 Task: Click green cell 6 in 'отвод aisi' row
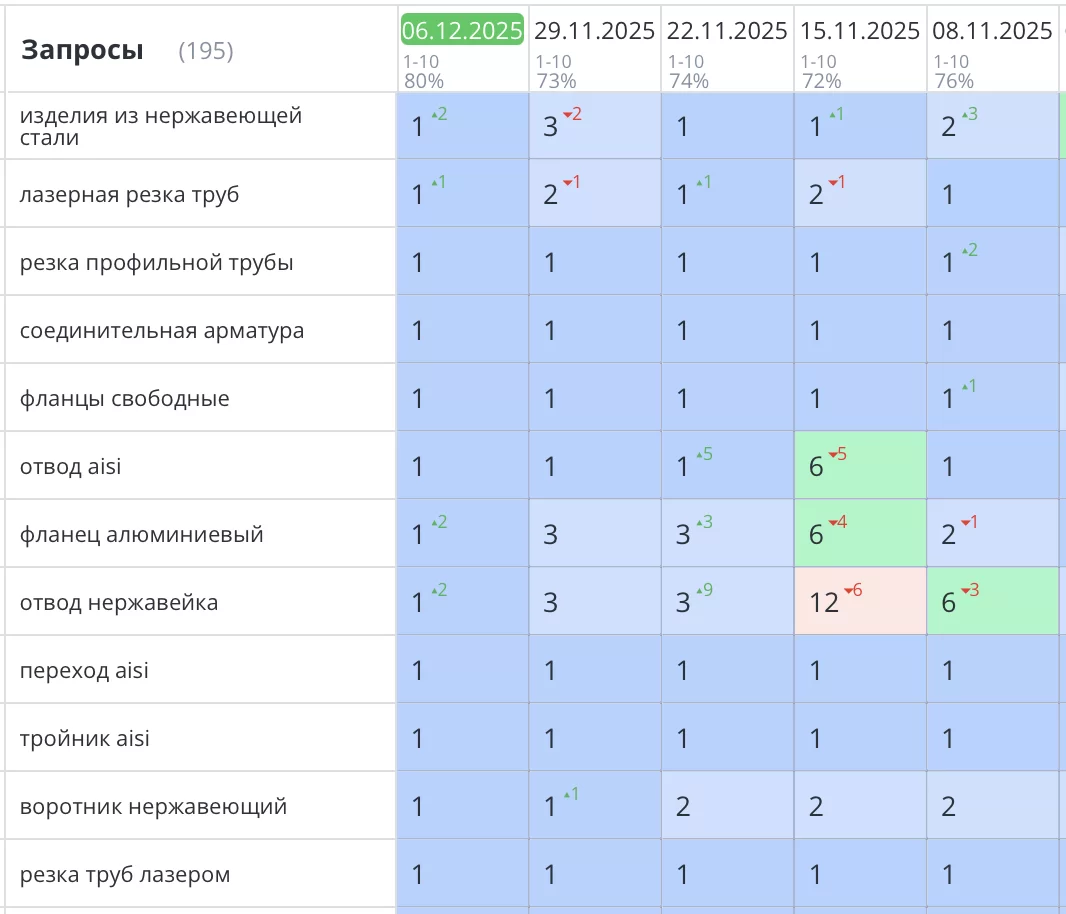click(860, 466)
